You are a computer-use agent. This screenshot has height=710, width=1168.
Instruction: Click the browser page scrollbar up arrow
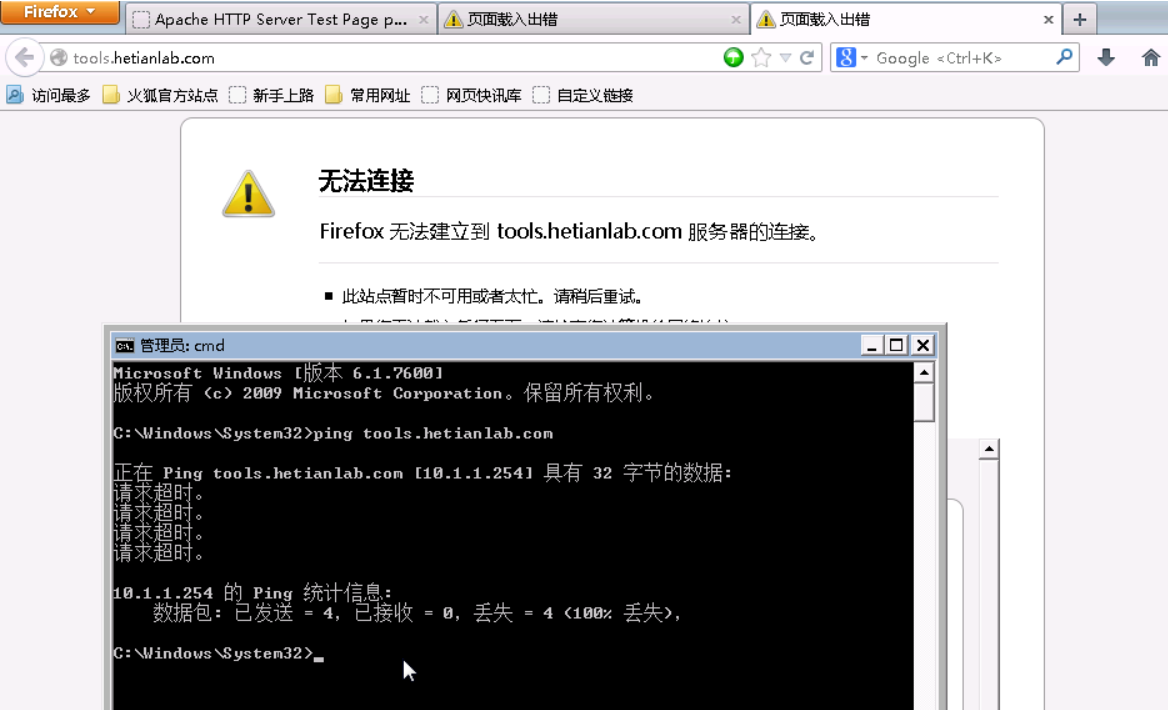point(988,448)
